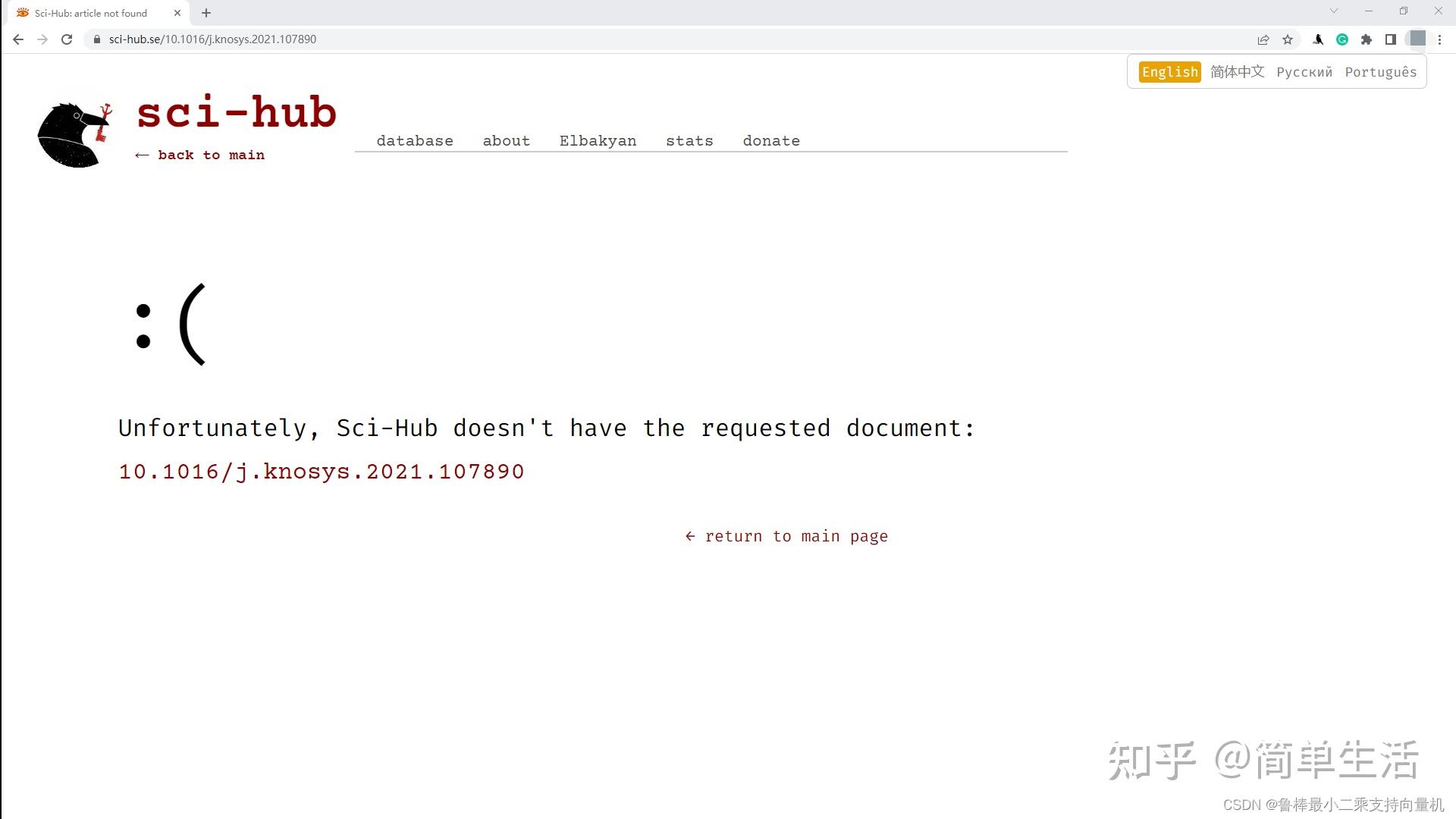Open the Grammarly extension icon

(1342, 39)
